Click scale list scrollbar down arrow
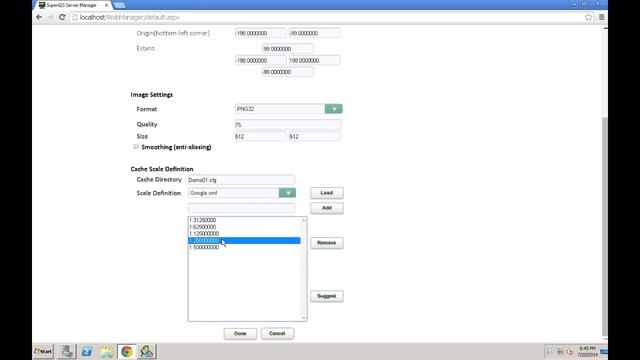Image resolution: width=640 pixels, height=360 pixels. point(303,318)
